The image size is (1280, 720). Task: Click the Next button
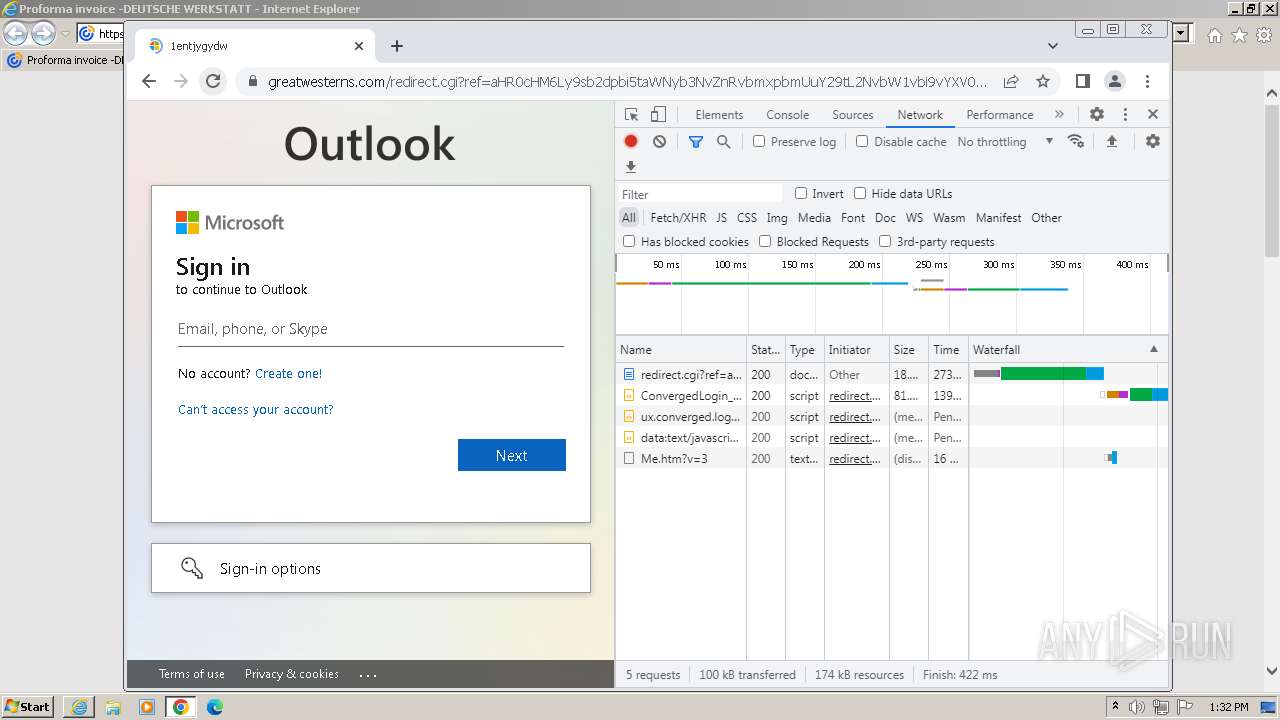[x=512, y=455]
